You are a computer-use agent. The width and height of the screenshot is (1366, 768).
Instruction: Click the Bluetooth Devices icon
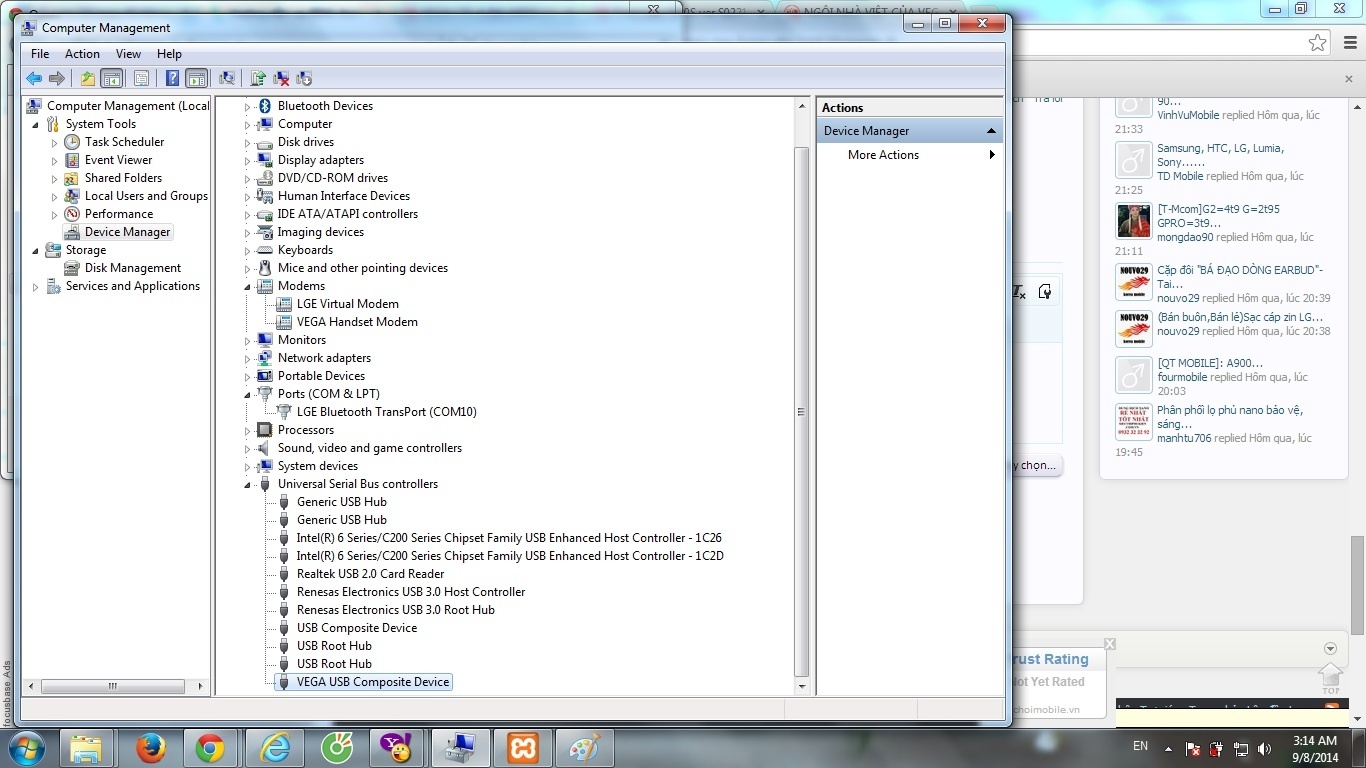265,106
